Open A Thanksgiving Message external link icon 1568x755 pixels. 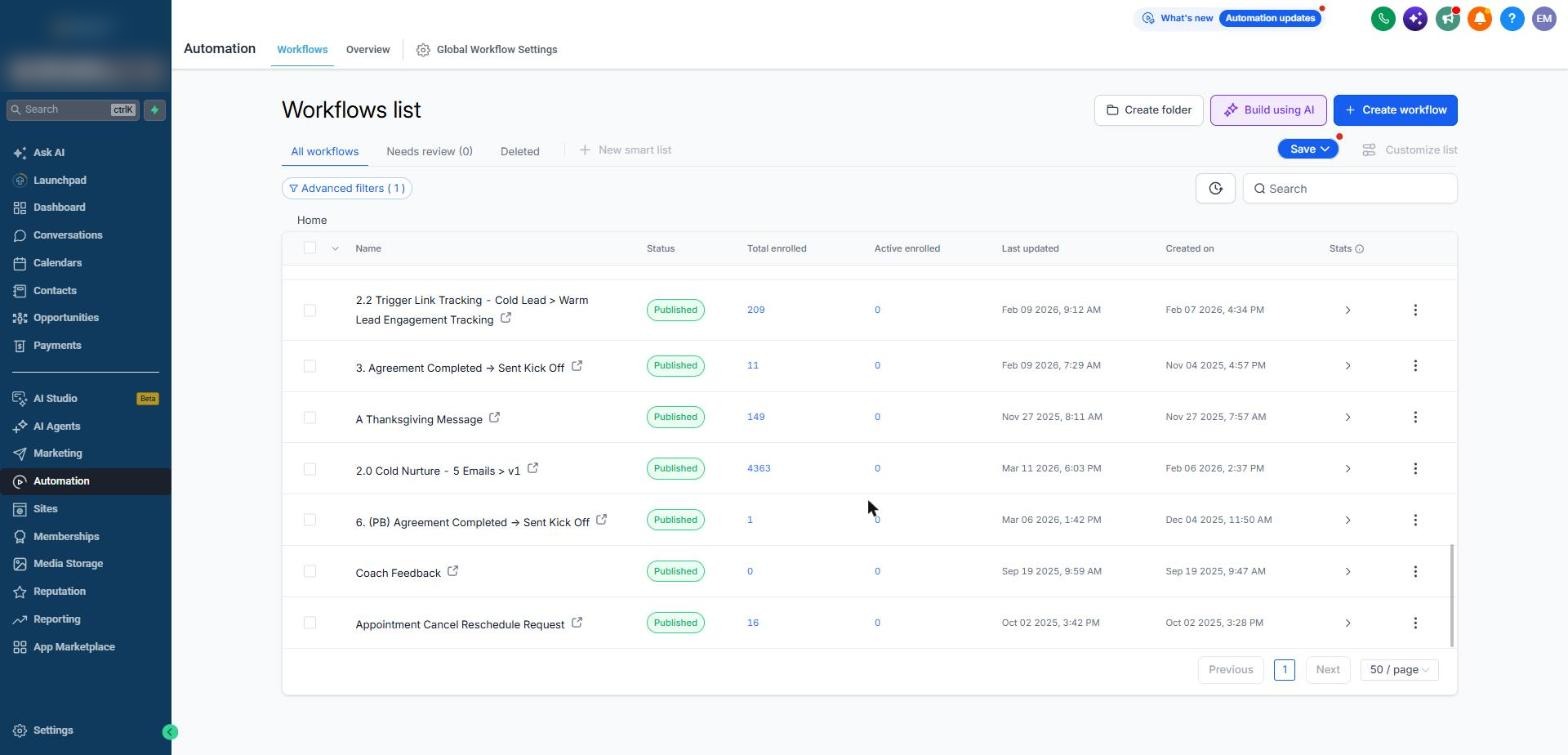tap(494, 417)
